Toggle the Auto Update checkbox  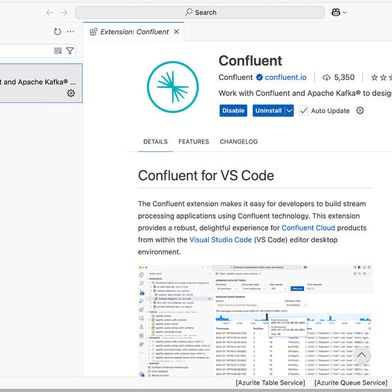pyautogui.click(x=303, y=111)
